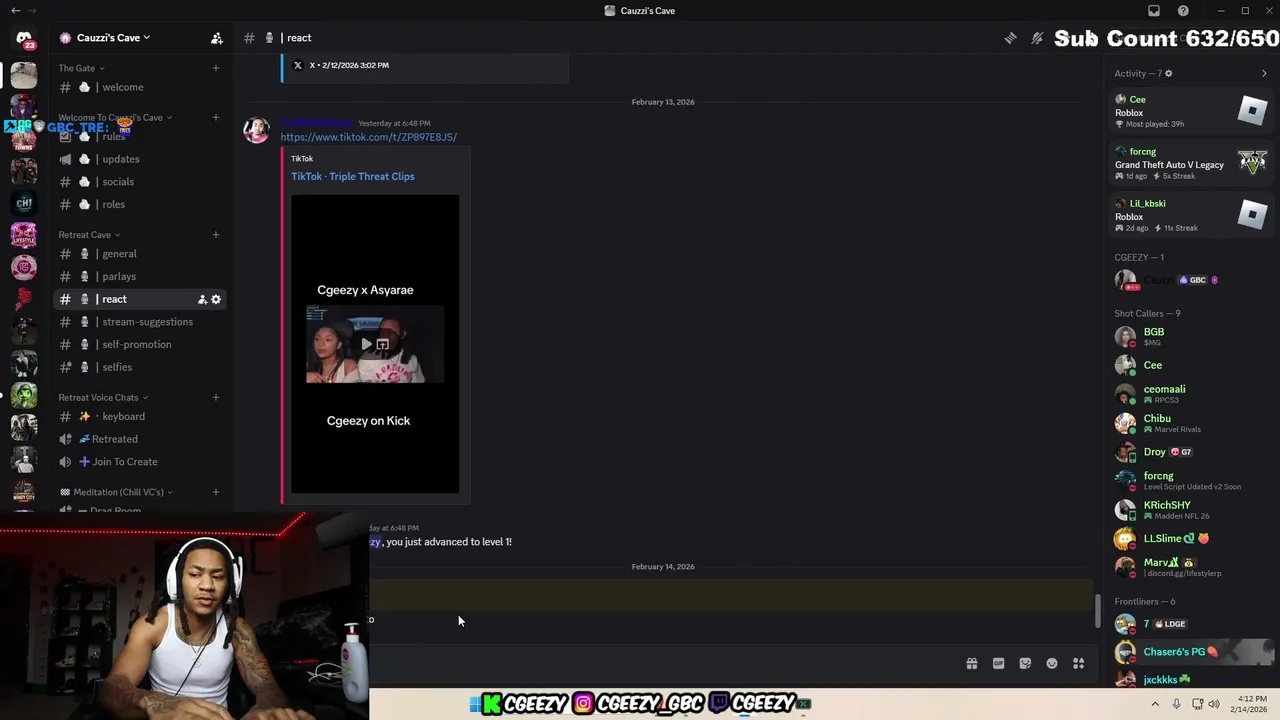Collapse Welcome To Cauzzi's Cave category

coord(114,117)
